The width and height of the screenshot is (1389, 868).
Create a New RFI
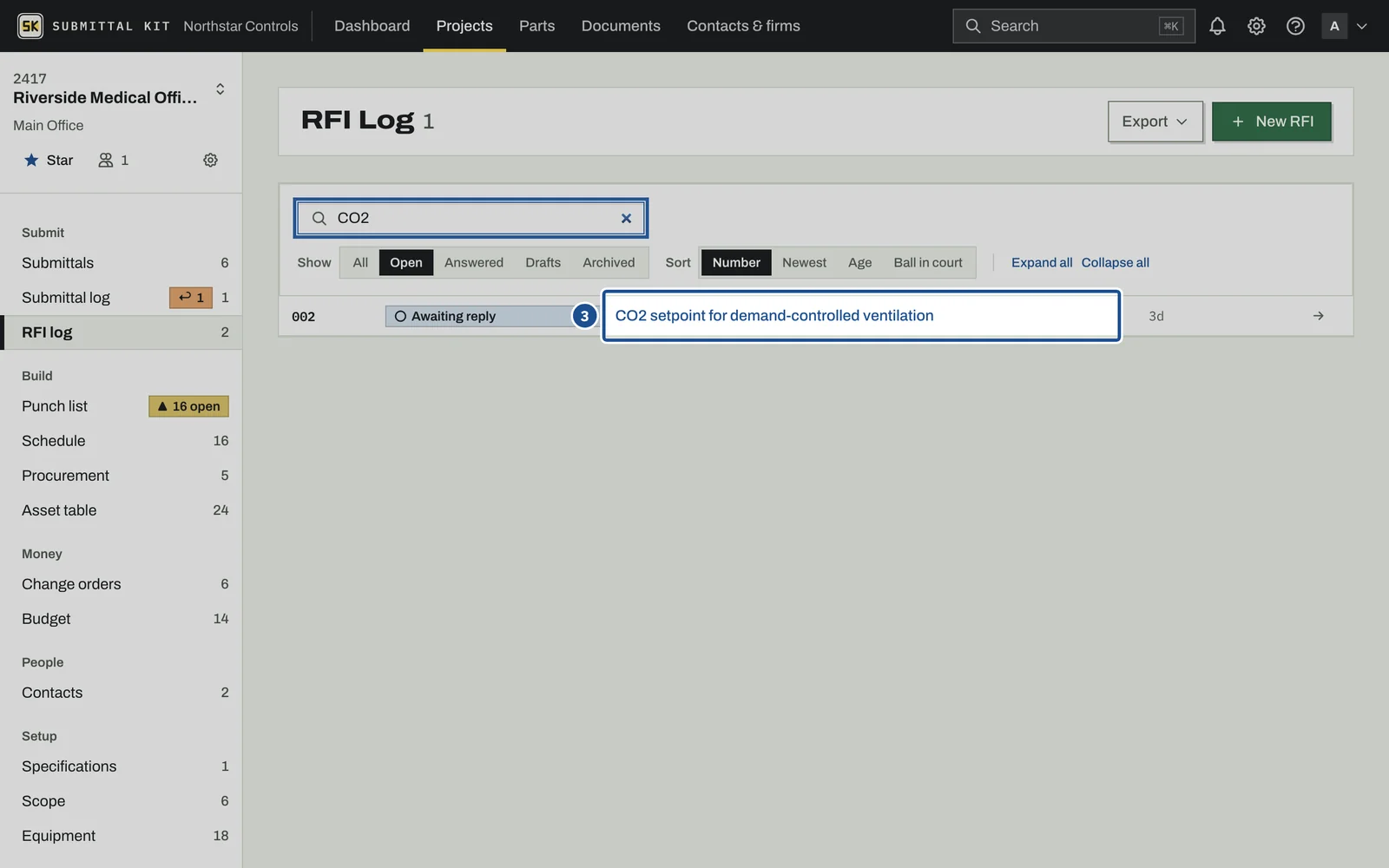click(1271, 122)
